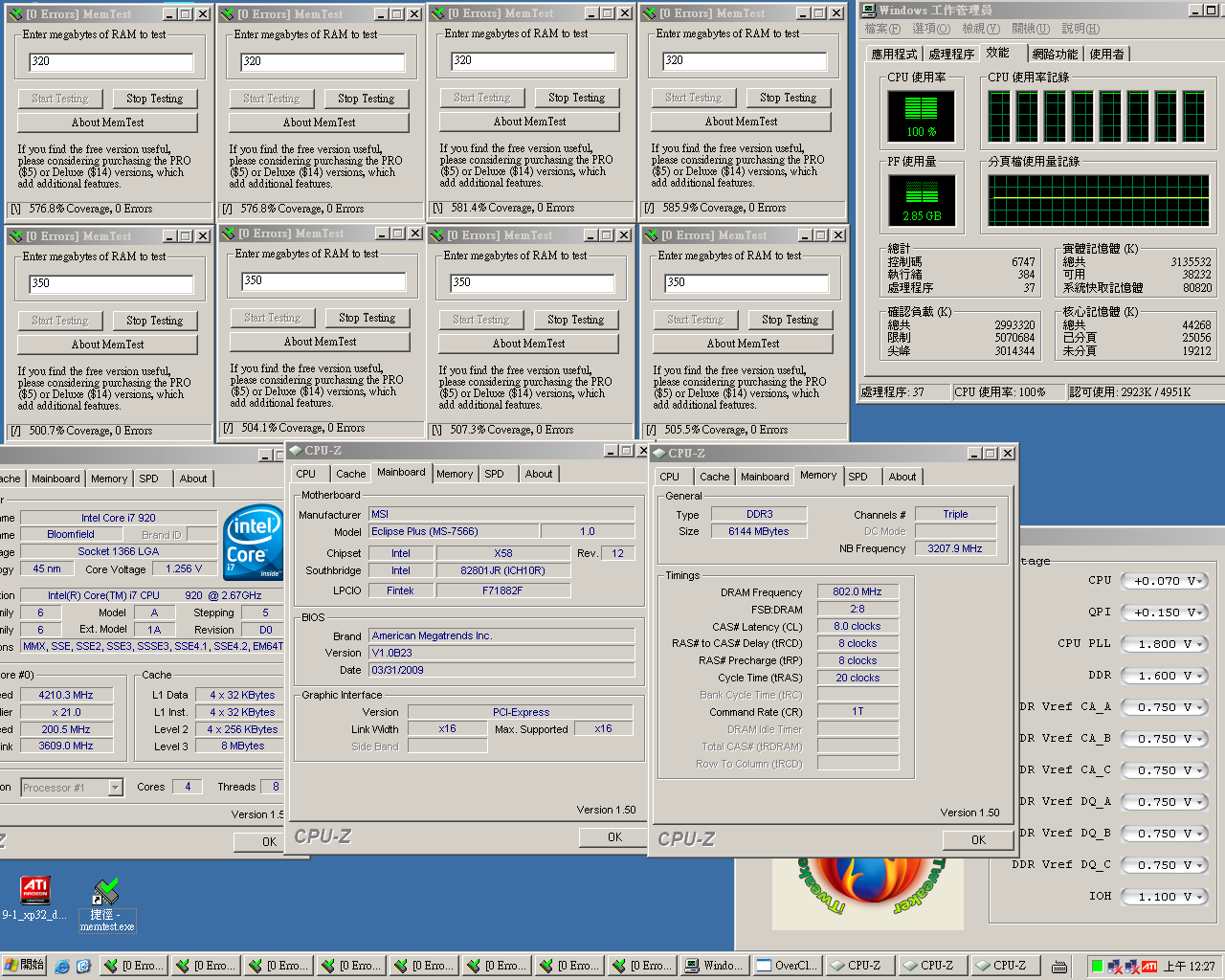
Task: Click RAM field in the 581.4% coverage MemTest
Action: tap(532, 60)
